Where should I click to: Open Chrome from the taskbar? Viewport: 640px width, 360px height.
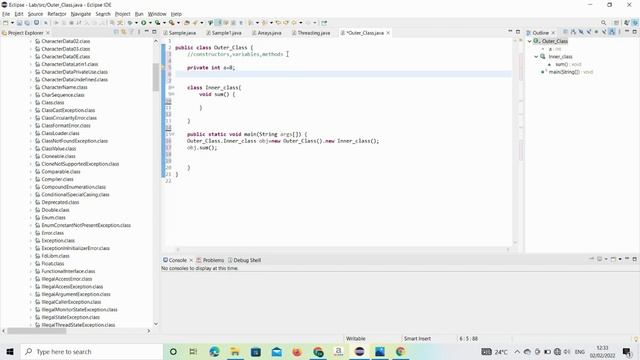(x=401, y=351)
